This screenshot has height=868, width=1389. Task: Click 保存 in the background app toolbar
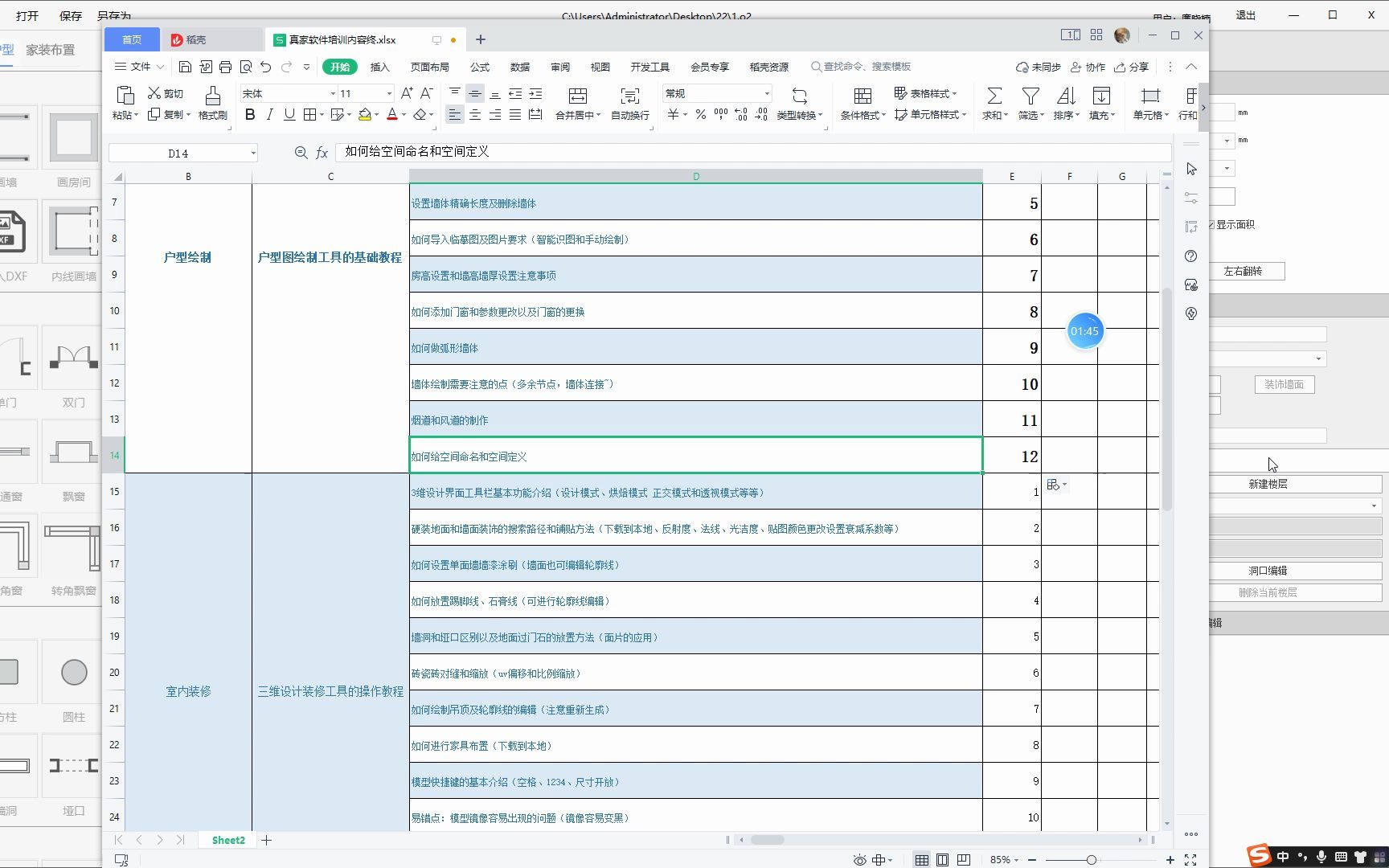point(71,15)
